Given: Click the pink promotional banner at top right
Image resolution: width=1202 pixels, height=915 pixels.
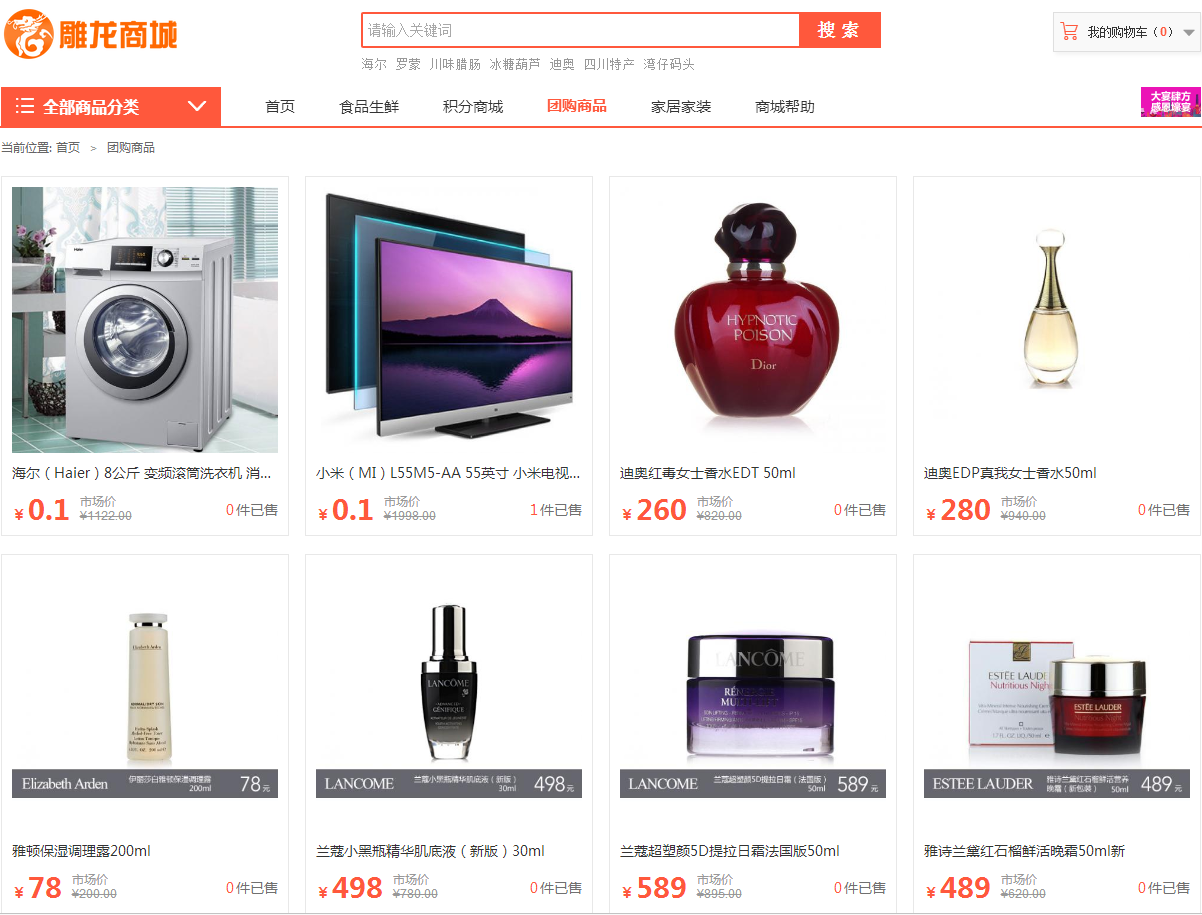Looking at the screenshot, I should (x=1171, y=102).
